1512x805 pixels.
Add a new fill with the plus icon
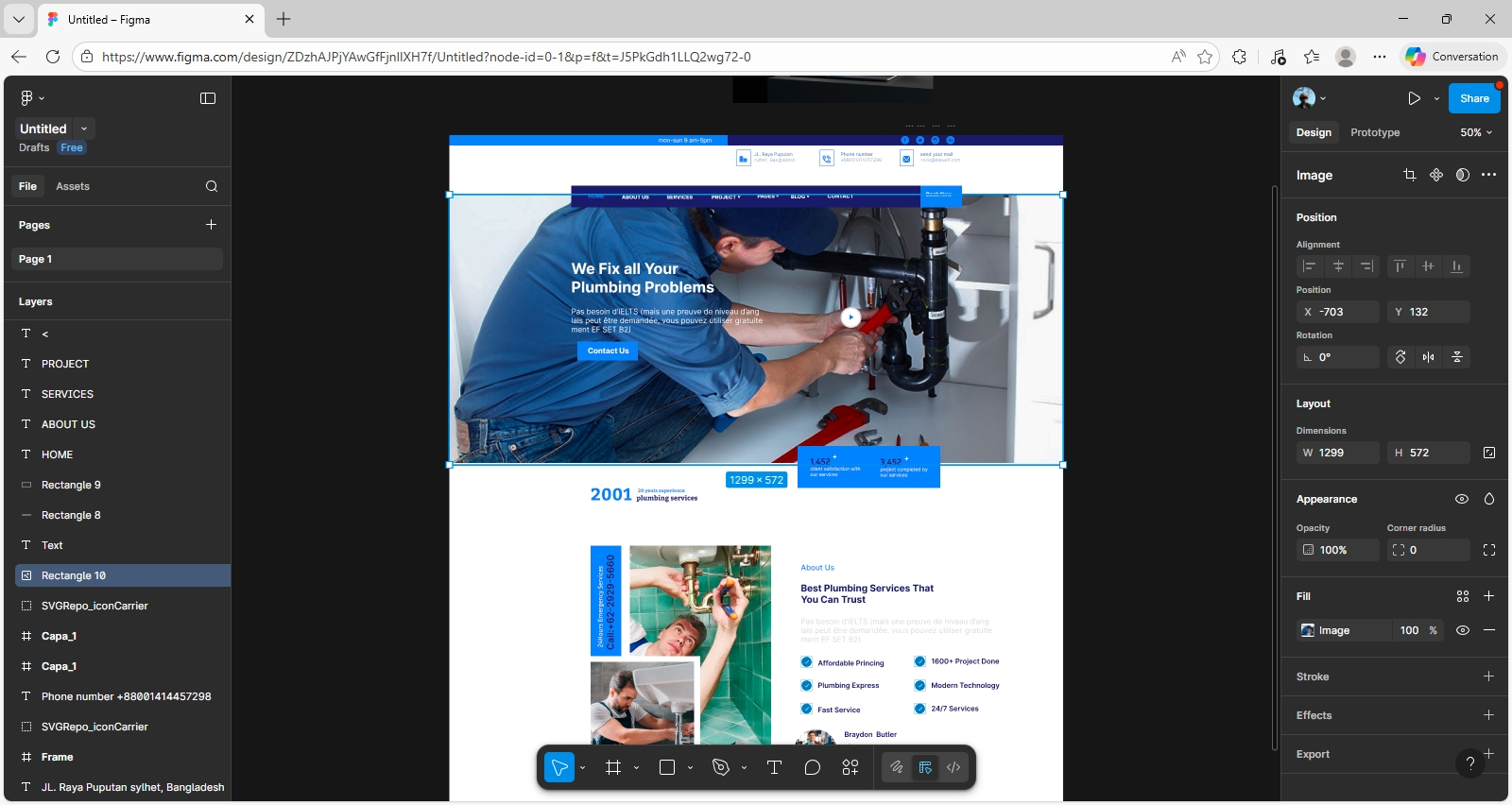click(x=1489, y=596)
